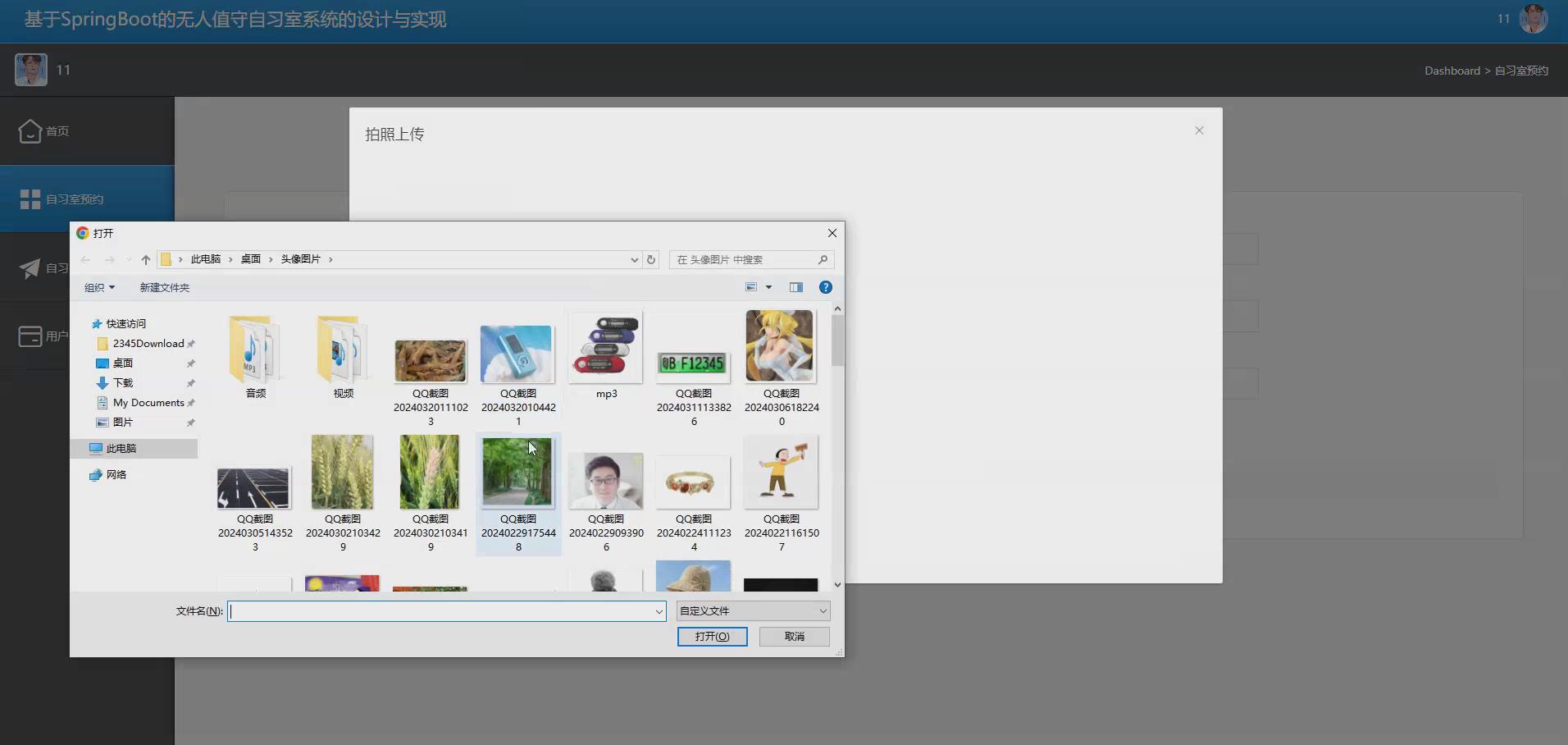
Task: Change the view mode icon
Action: click(751, 287)
